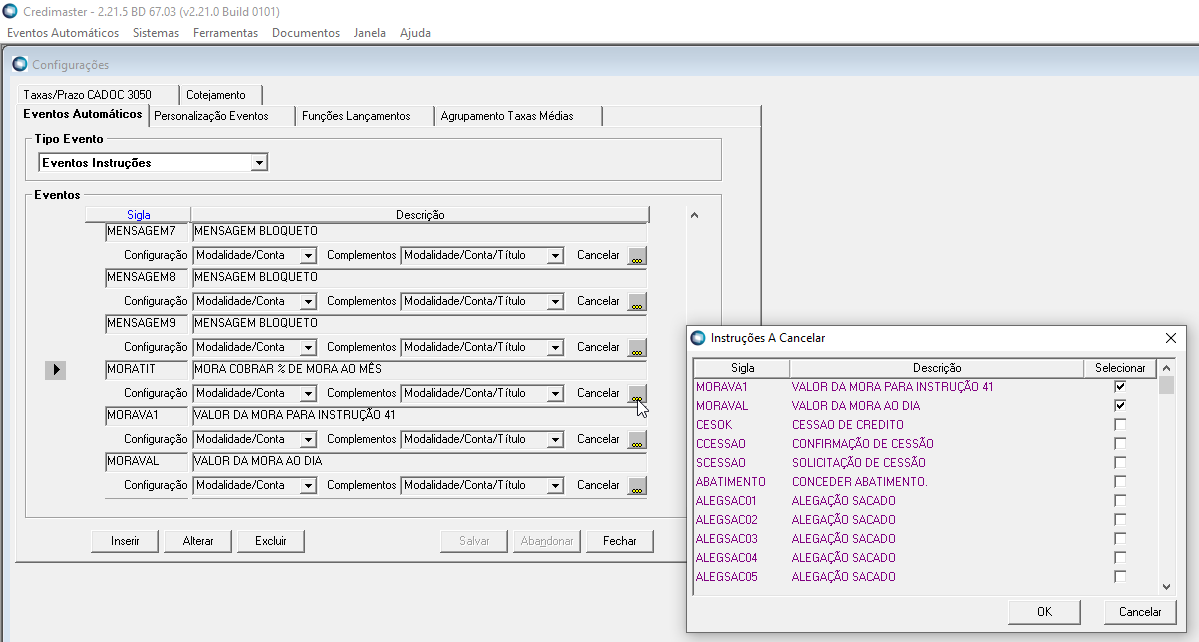This screenshot has width=1199, height=642.
Task: Select the ALEGSAC04 sigla cell
Action: pyautogui.click(x=726, y=558)
